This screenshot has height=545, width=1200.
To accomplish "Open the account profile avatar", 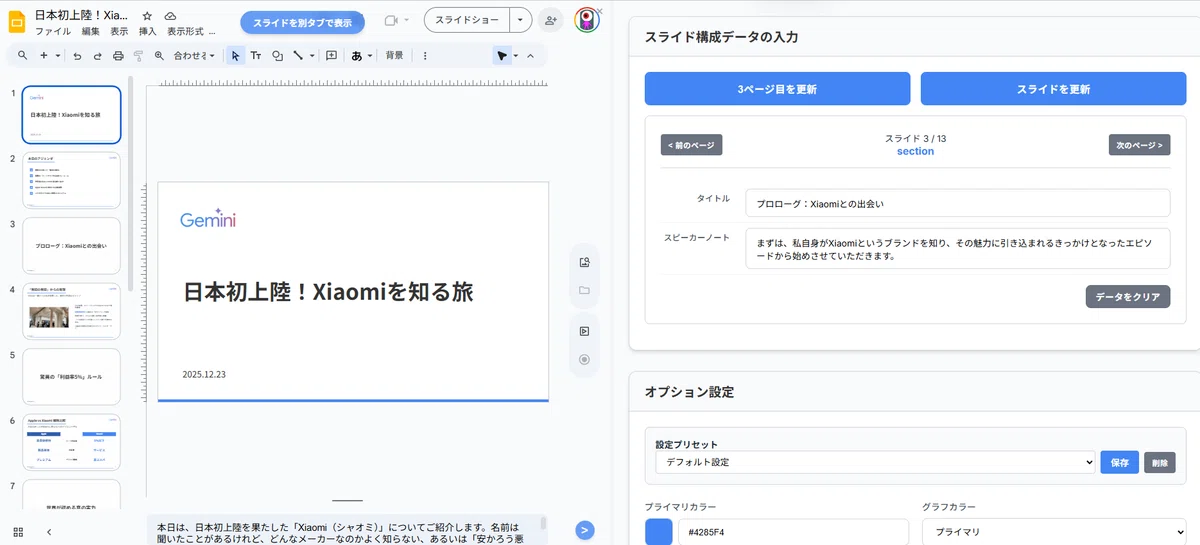I will pyautogui.click(x=587, y=20).
